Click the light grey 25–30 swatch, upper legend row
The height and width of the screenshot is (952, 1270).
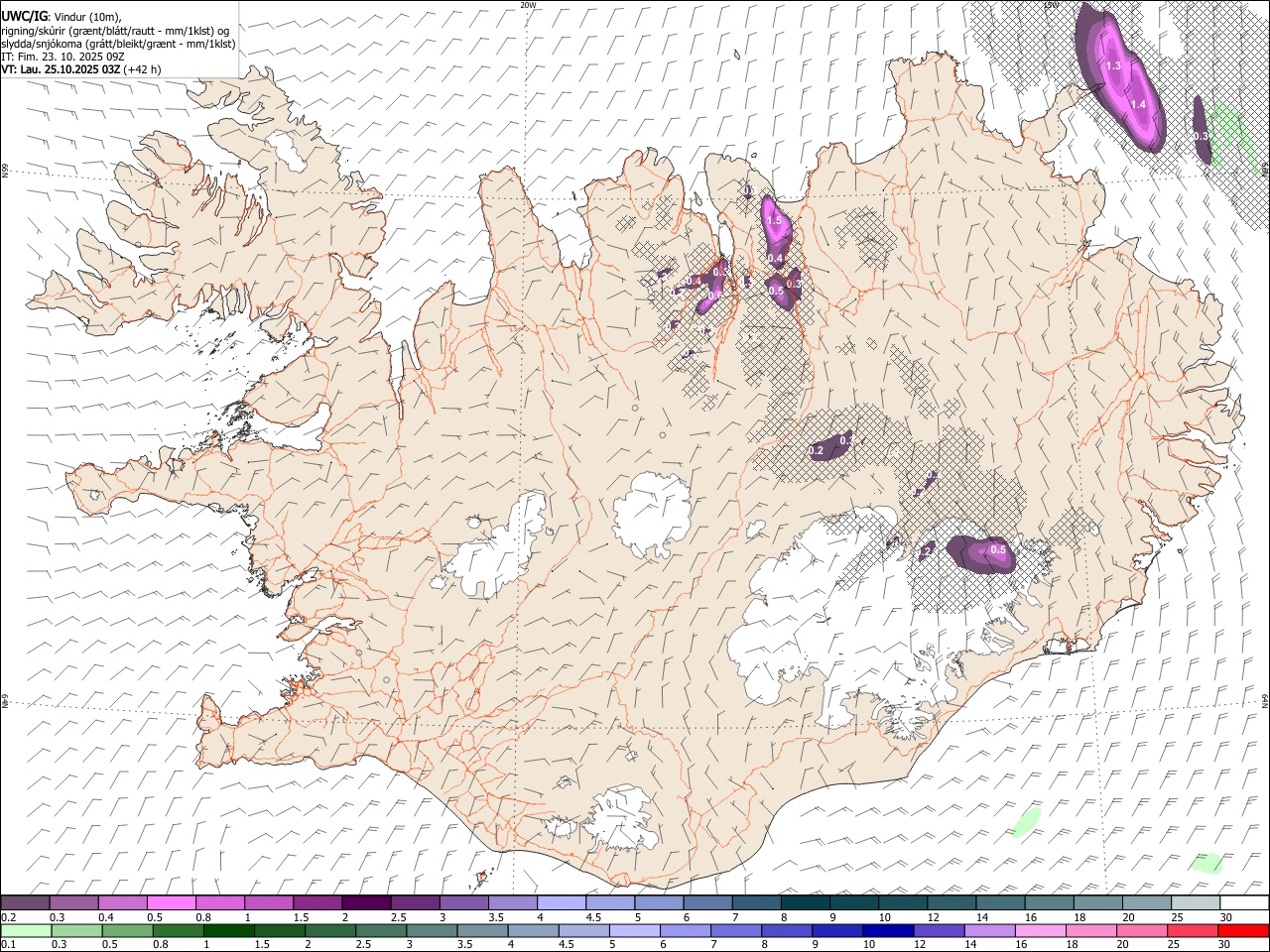(x=1196, y=903)
